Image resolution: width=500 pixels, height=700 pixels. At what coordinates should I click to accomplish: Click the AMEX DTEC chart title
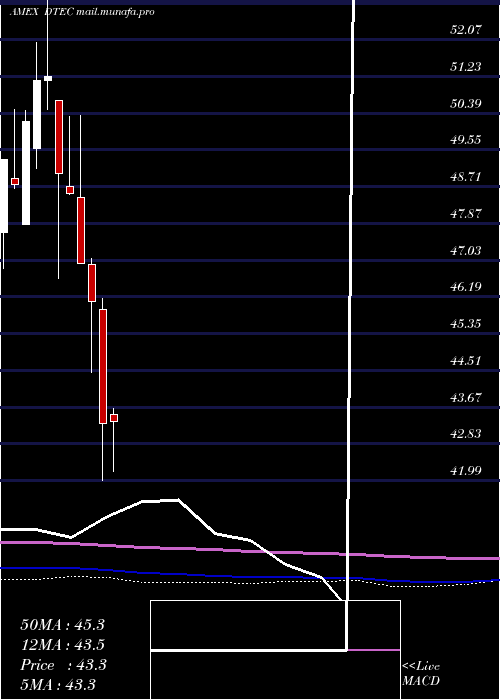[82, 12]
